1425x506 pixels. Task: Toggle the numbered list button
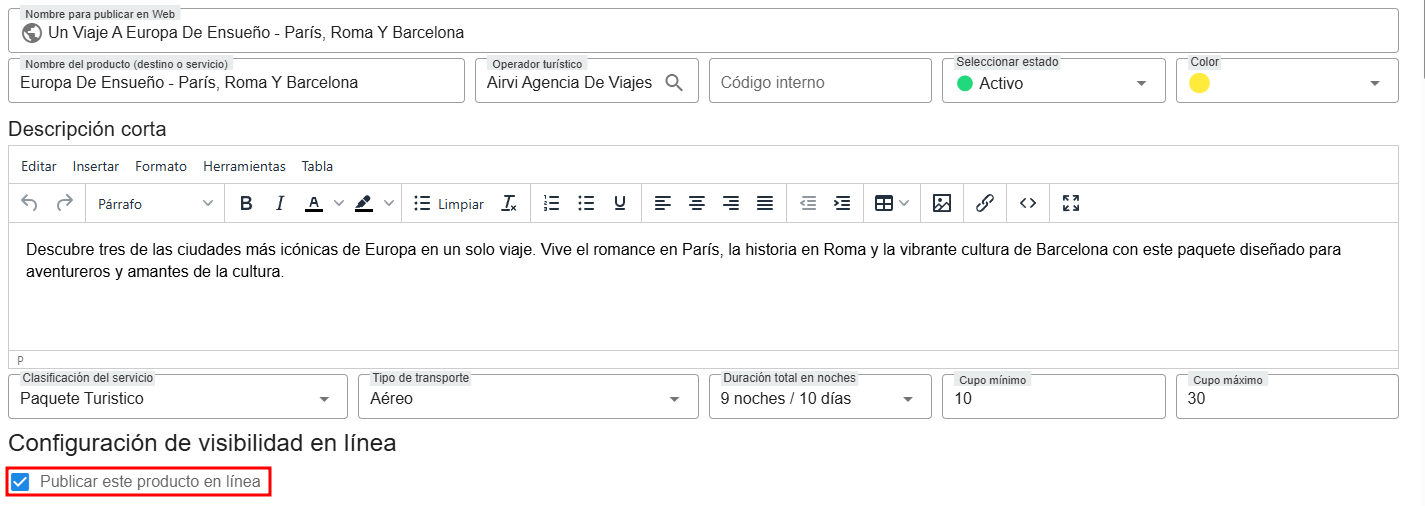click(x=552, y=203)
